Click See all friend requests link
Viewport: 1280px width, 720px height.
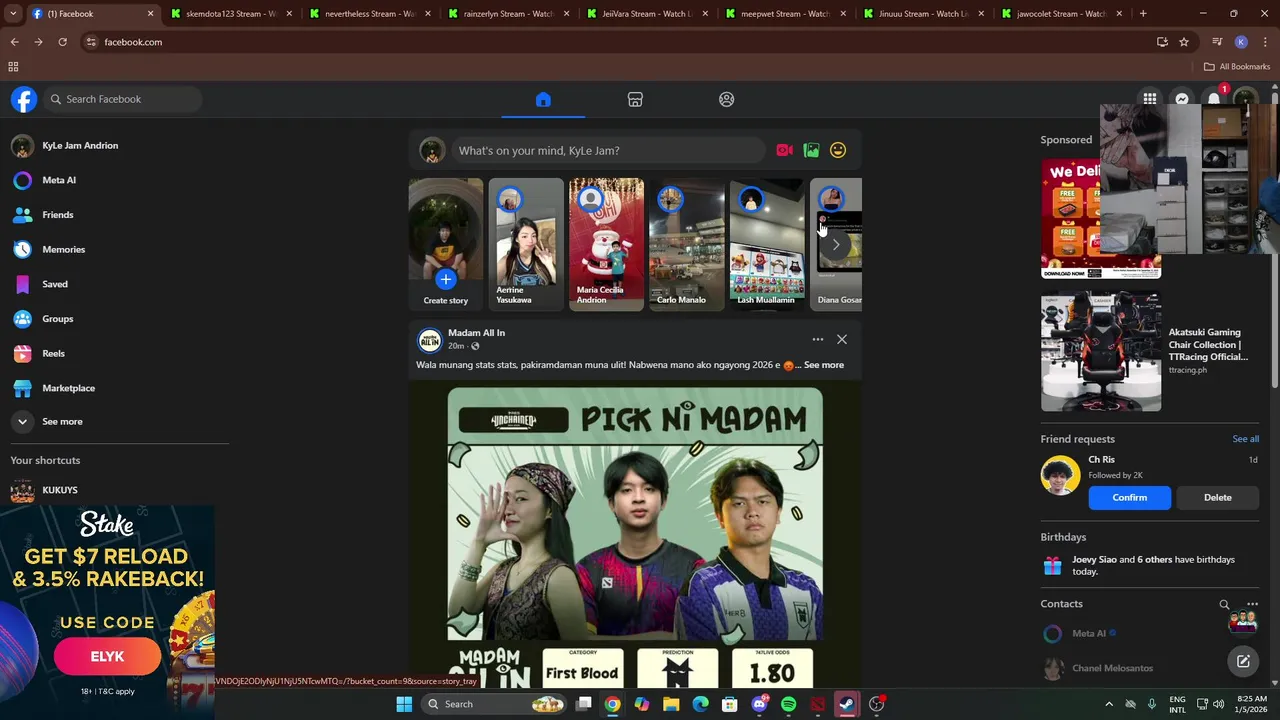pos(1245,439)
